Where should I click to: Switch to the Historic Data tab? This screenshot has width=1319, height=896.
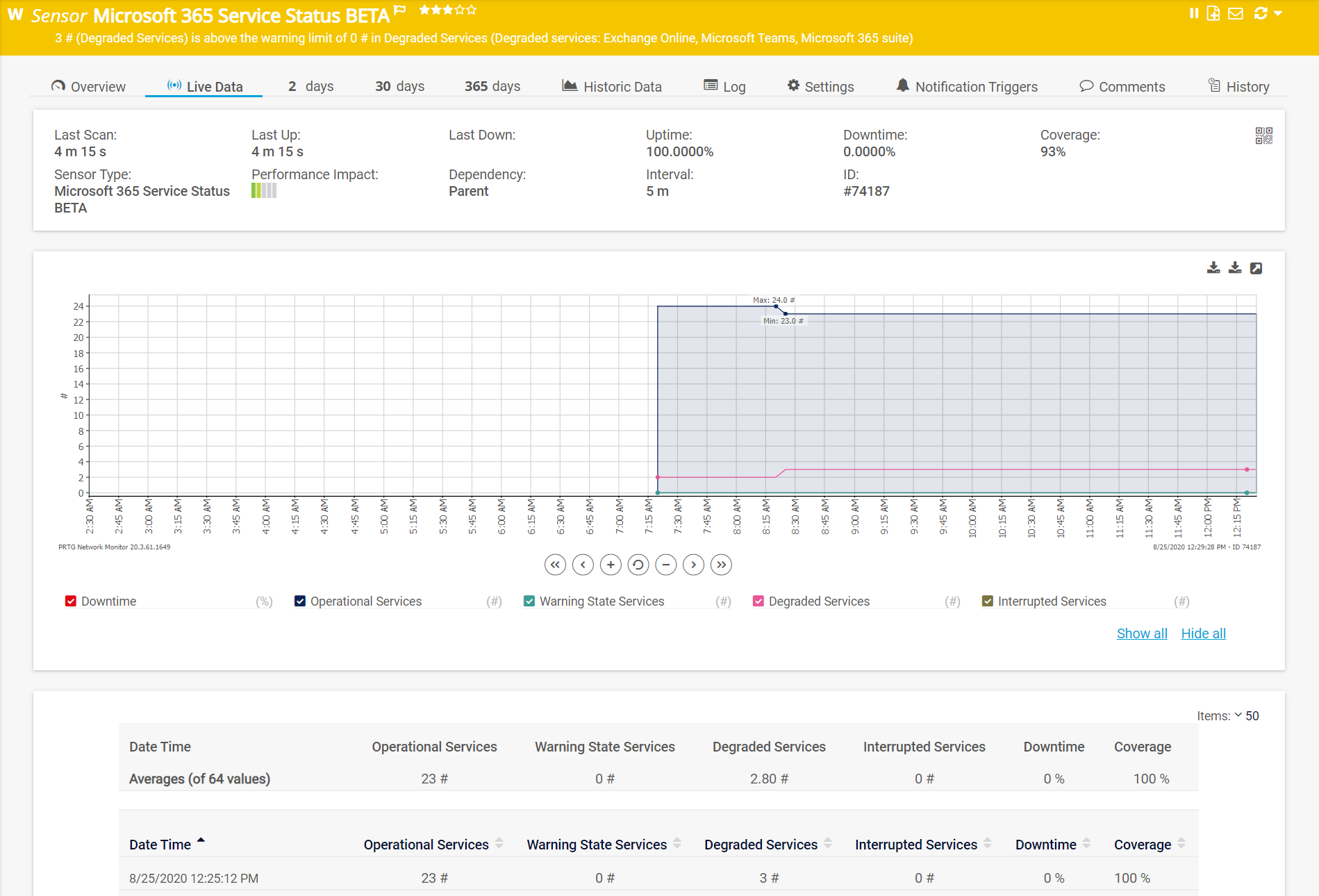(x=612, y=87)
